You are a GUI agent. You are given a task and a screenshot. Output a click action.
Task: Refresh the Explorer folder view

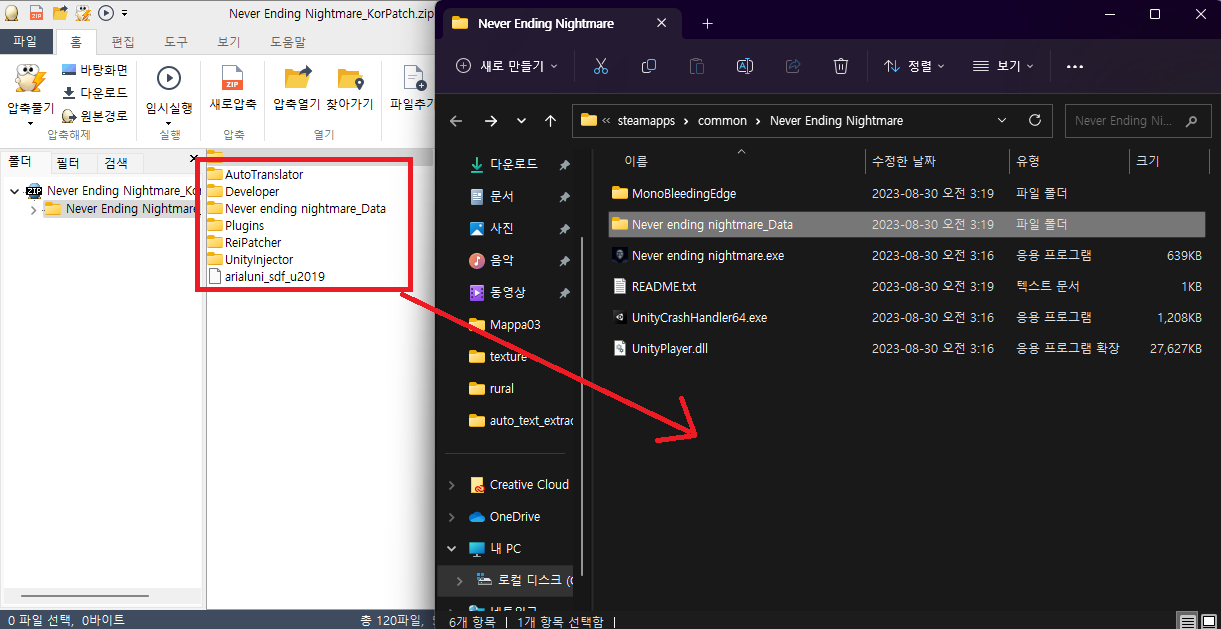(1035, 120)
